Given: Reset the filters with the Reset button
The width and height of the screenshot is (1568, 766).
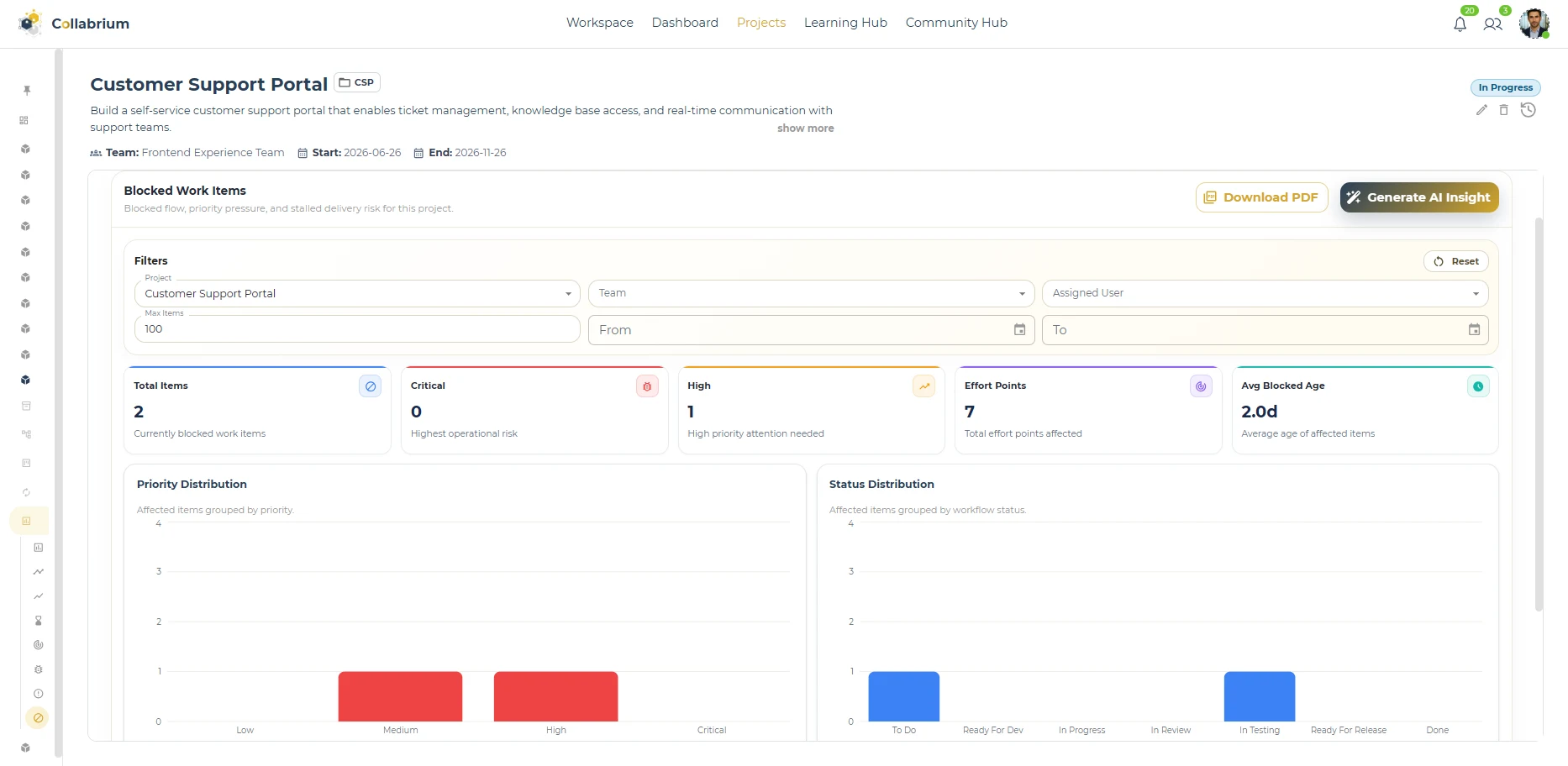Looking at the screenshot, I should pyautogui.click(x=1456, y=261).
